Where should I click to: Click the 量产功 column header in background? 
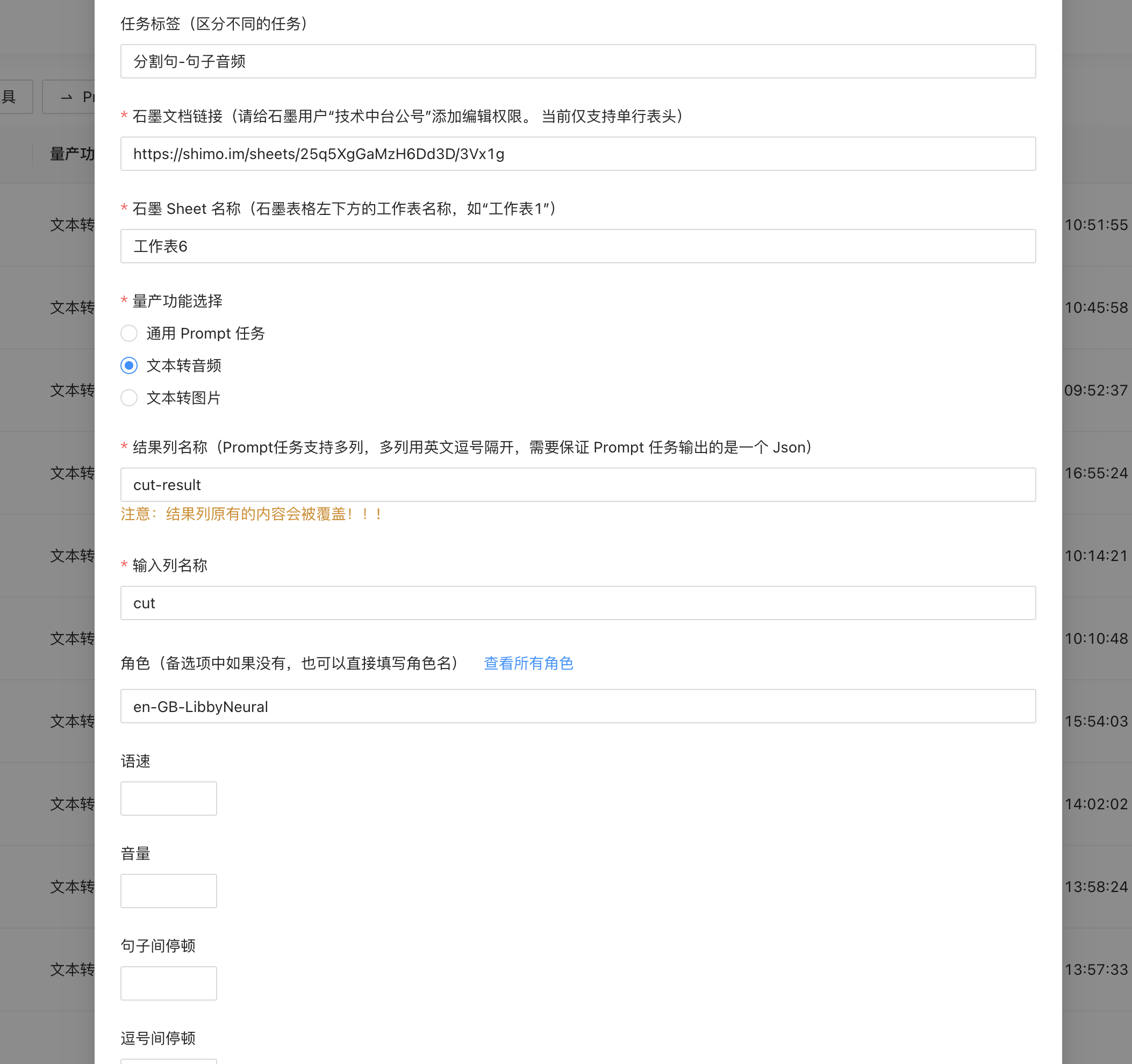(71, 154)
